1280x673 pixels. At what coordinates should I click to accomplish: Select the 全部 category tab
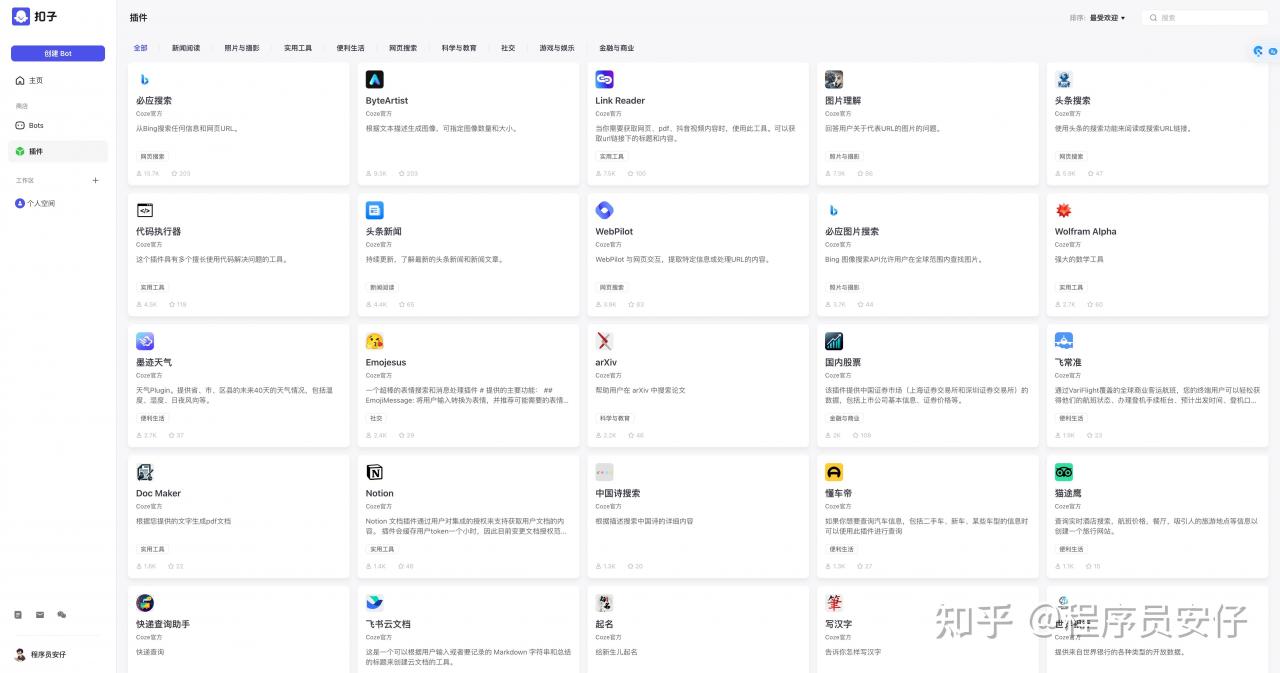(x=141, y=48)
